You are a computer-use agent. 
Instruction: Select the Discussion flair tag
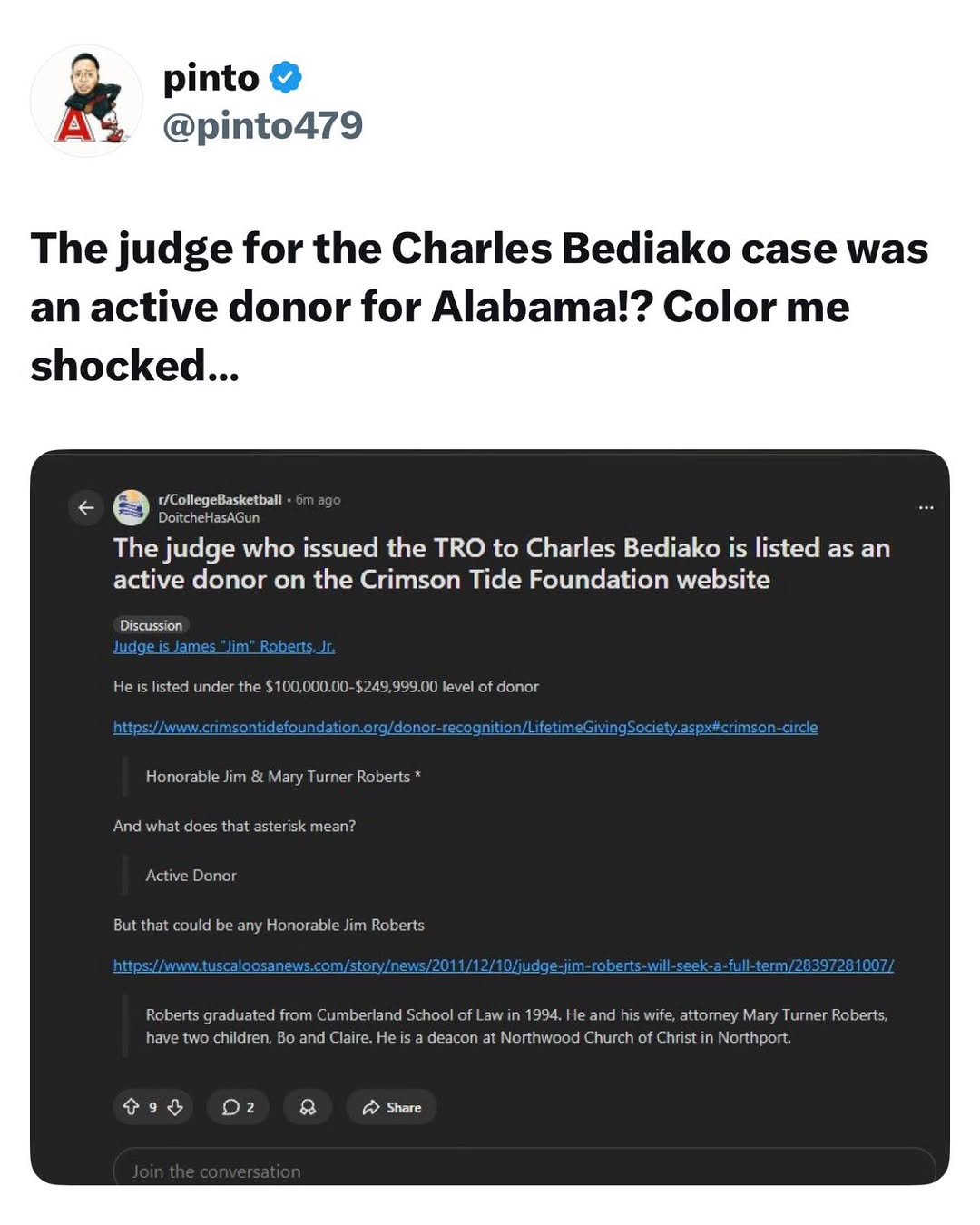[151, 625]
